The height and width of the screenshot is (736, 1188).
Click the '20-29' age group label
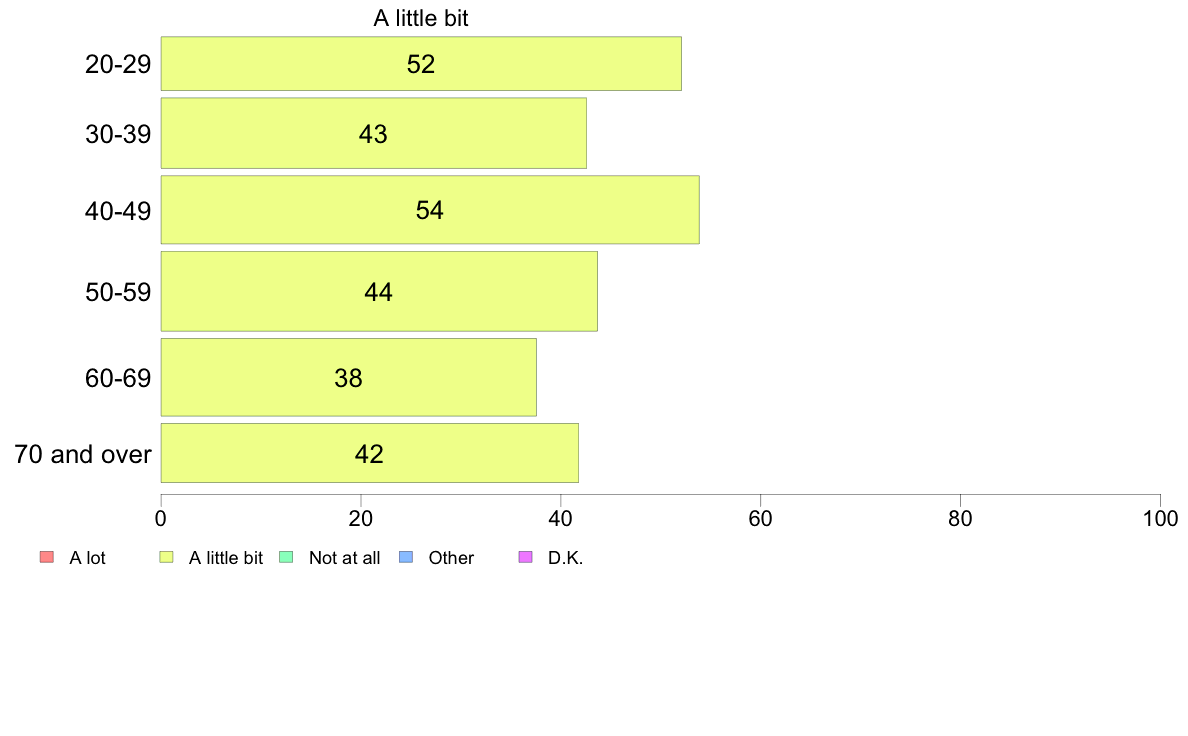[x=118, y=64]
